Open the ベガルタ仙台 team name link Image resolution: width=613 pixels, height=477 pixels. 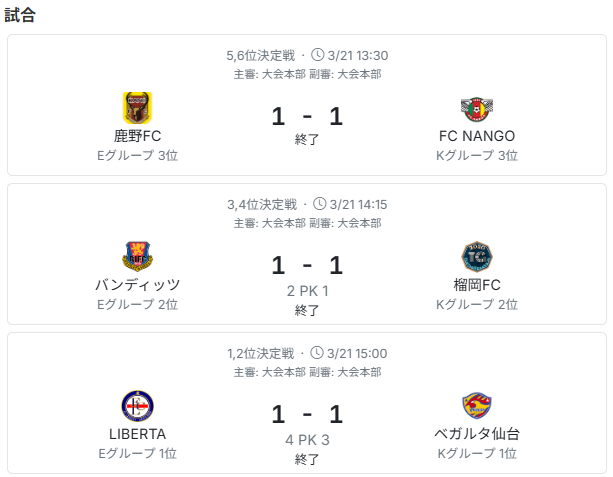pos(476,434)
